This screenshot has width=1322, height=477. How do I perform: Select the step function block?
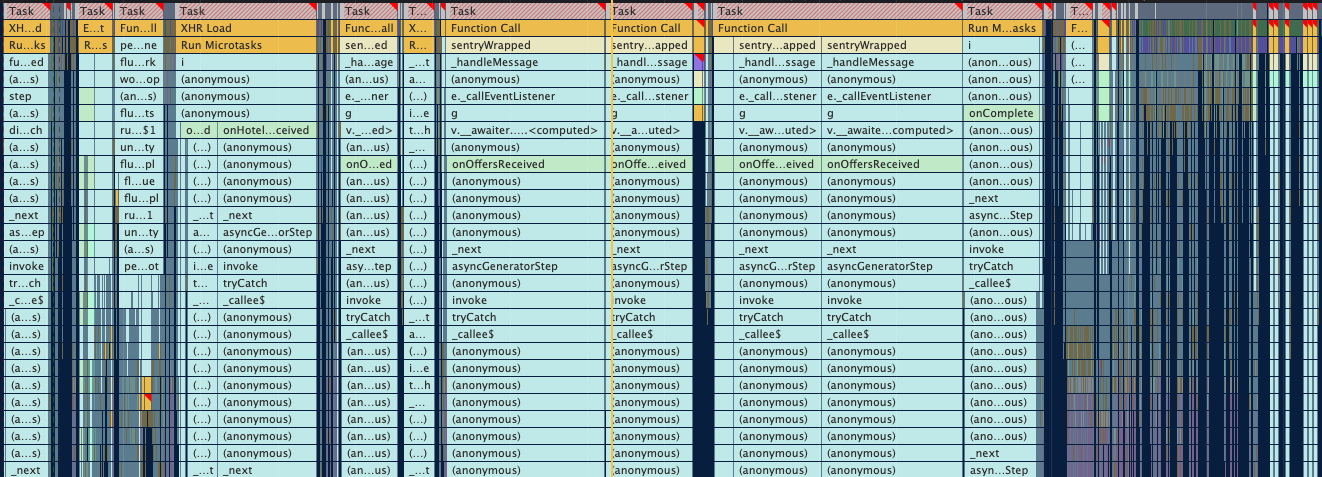(25, 96)
